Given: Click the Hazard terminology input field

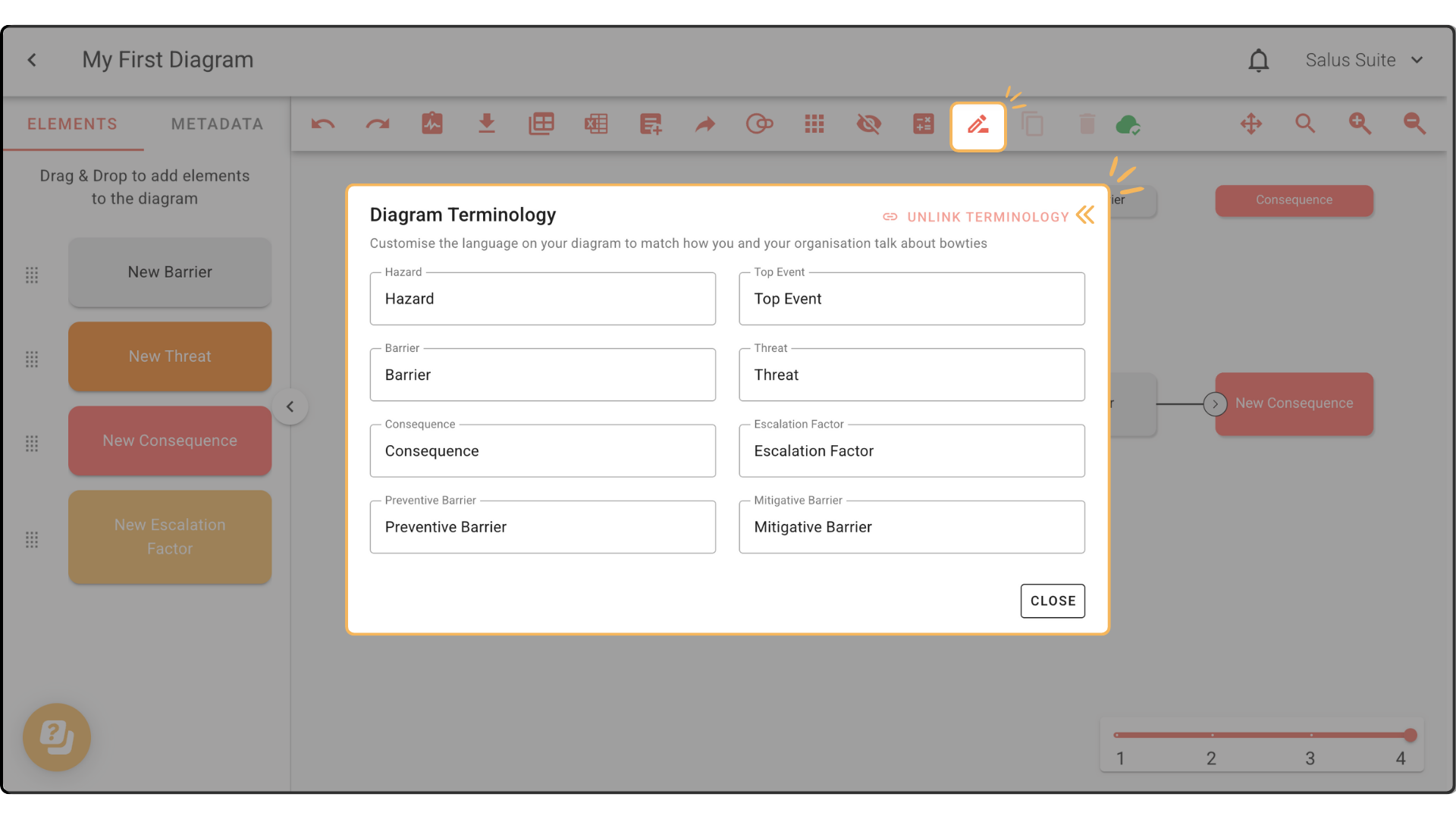Looking at the screenshot, I should pyautogui.click(x=542, y=300).
